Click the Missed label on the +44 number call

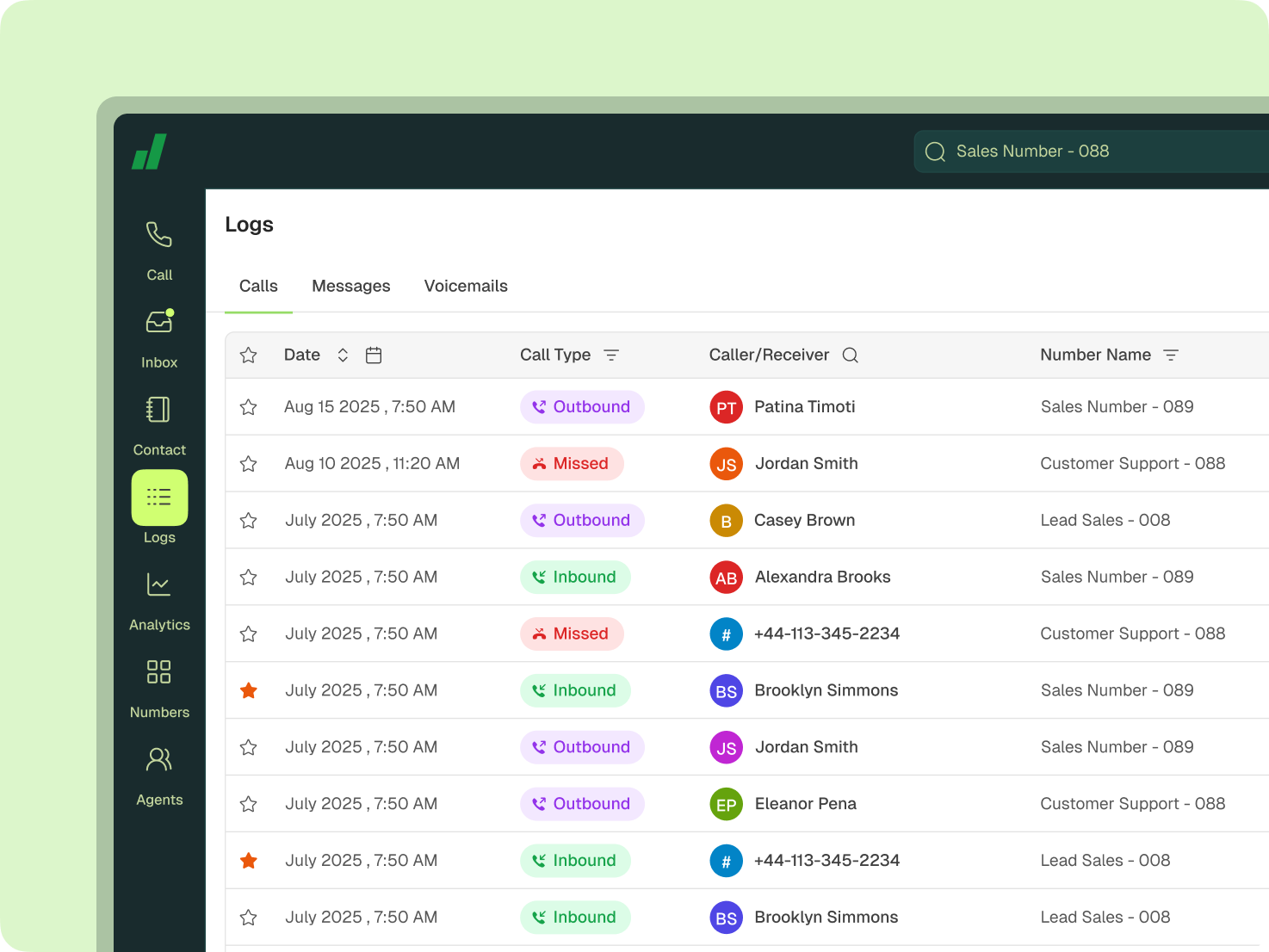point(572,634)
